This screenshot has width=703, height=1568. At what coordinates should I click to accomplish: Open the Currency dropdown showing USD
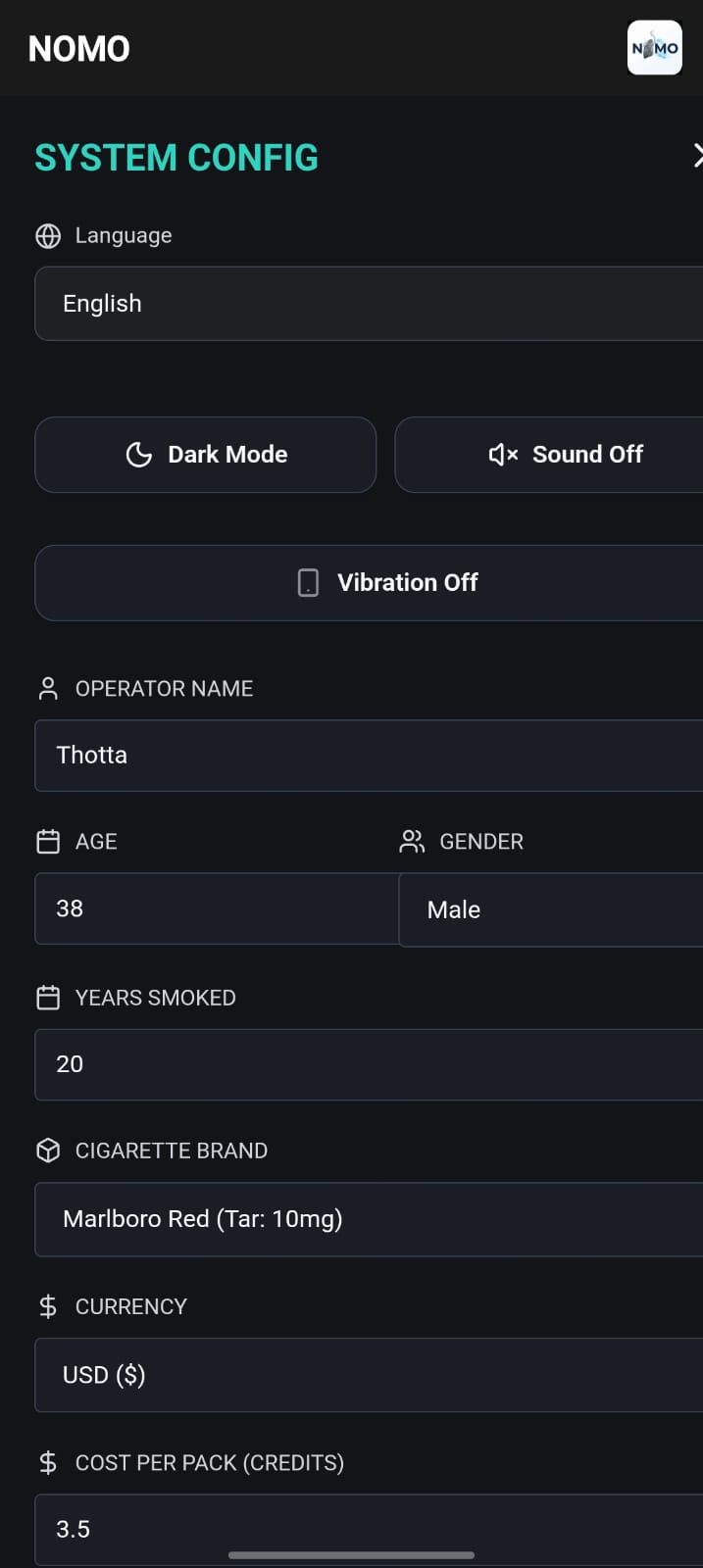click(x=369, y=1375)
